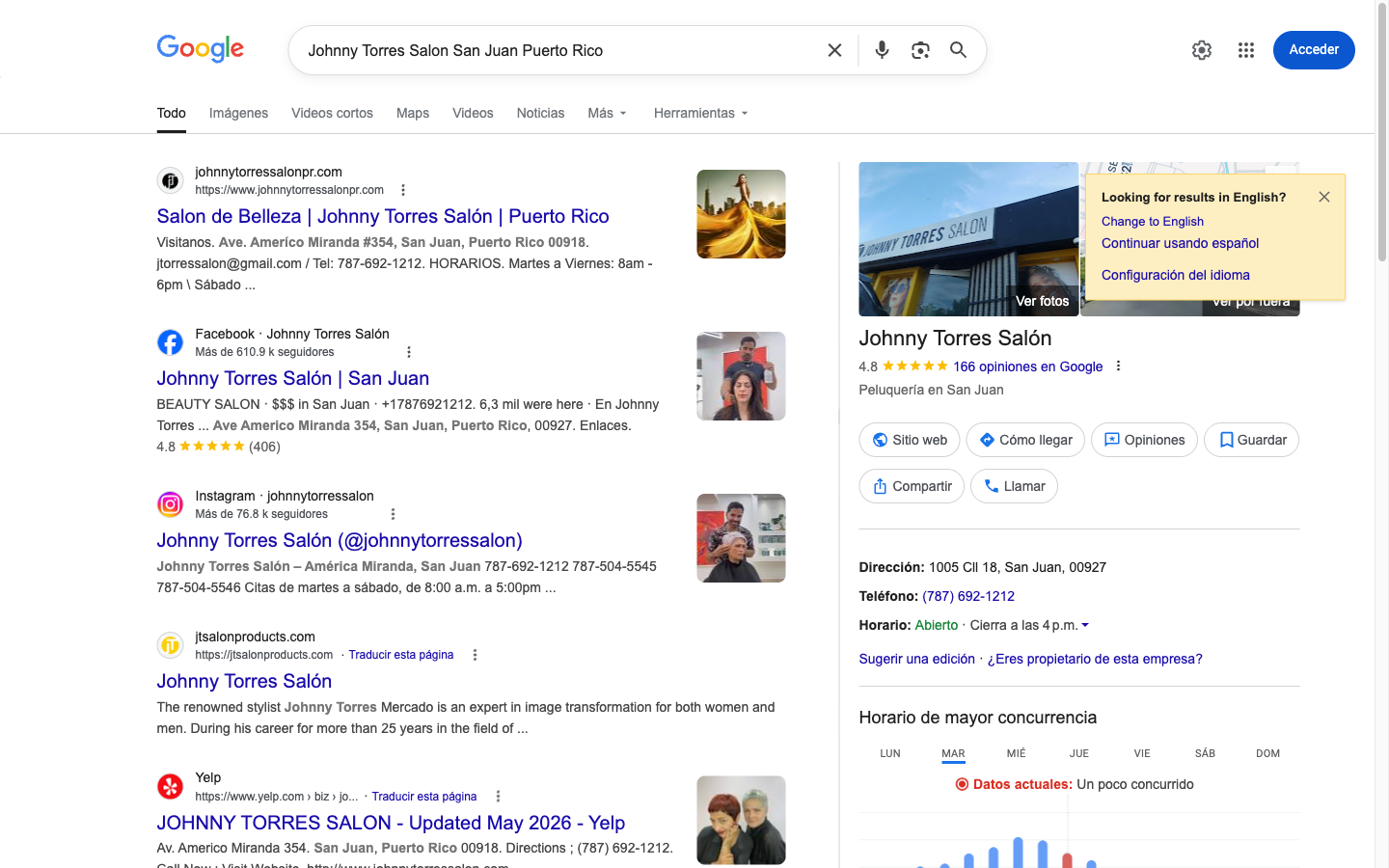Image resolution: width=1389 pixels, height=868 pixels.
Task: Open Opiniones button in knowledge panel
Action: pos(1144,440)
